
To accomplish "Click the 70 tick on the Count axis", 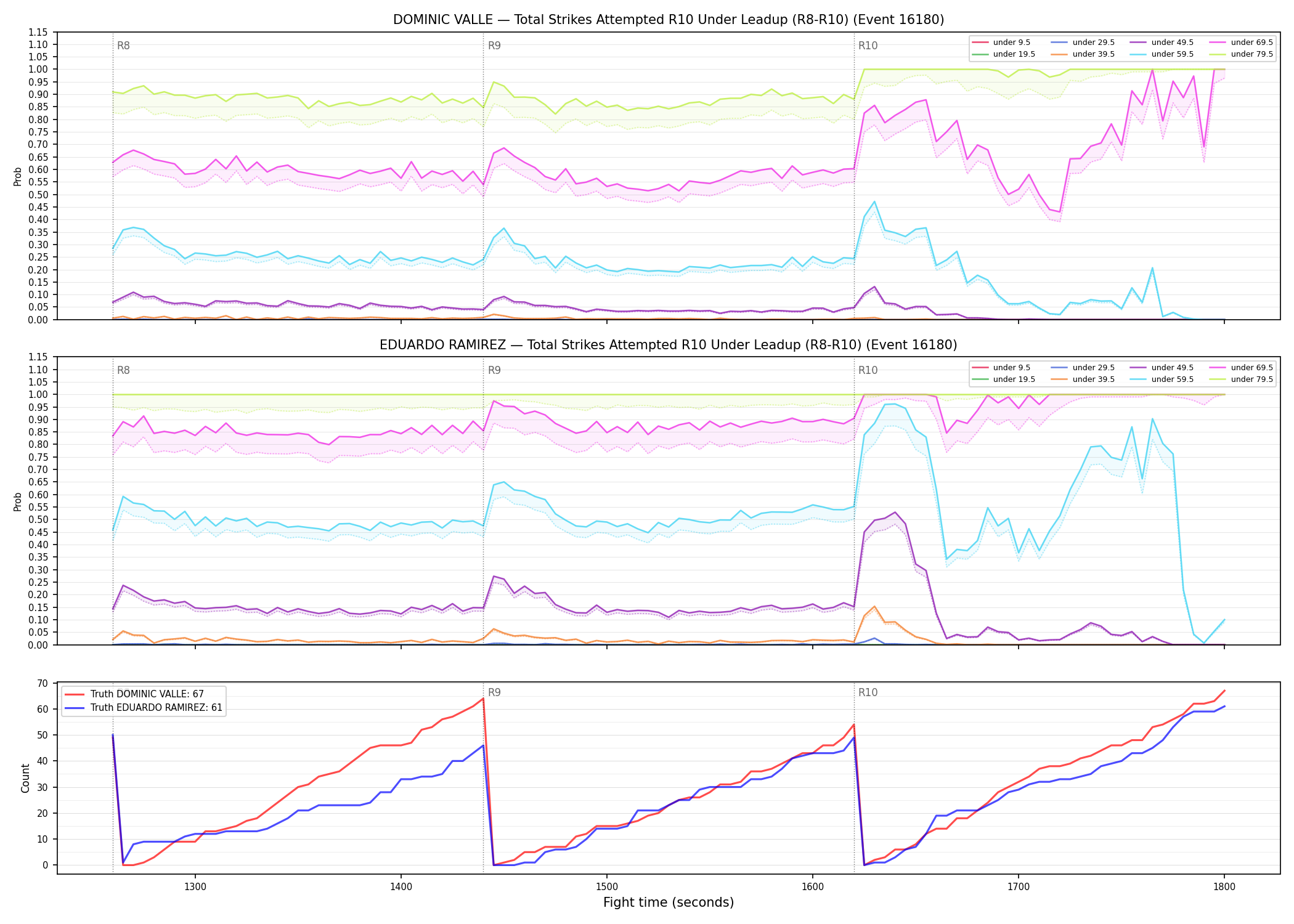I will (x=43, y=683).
